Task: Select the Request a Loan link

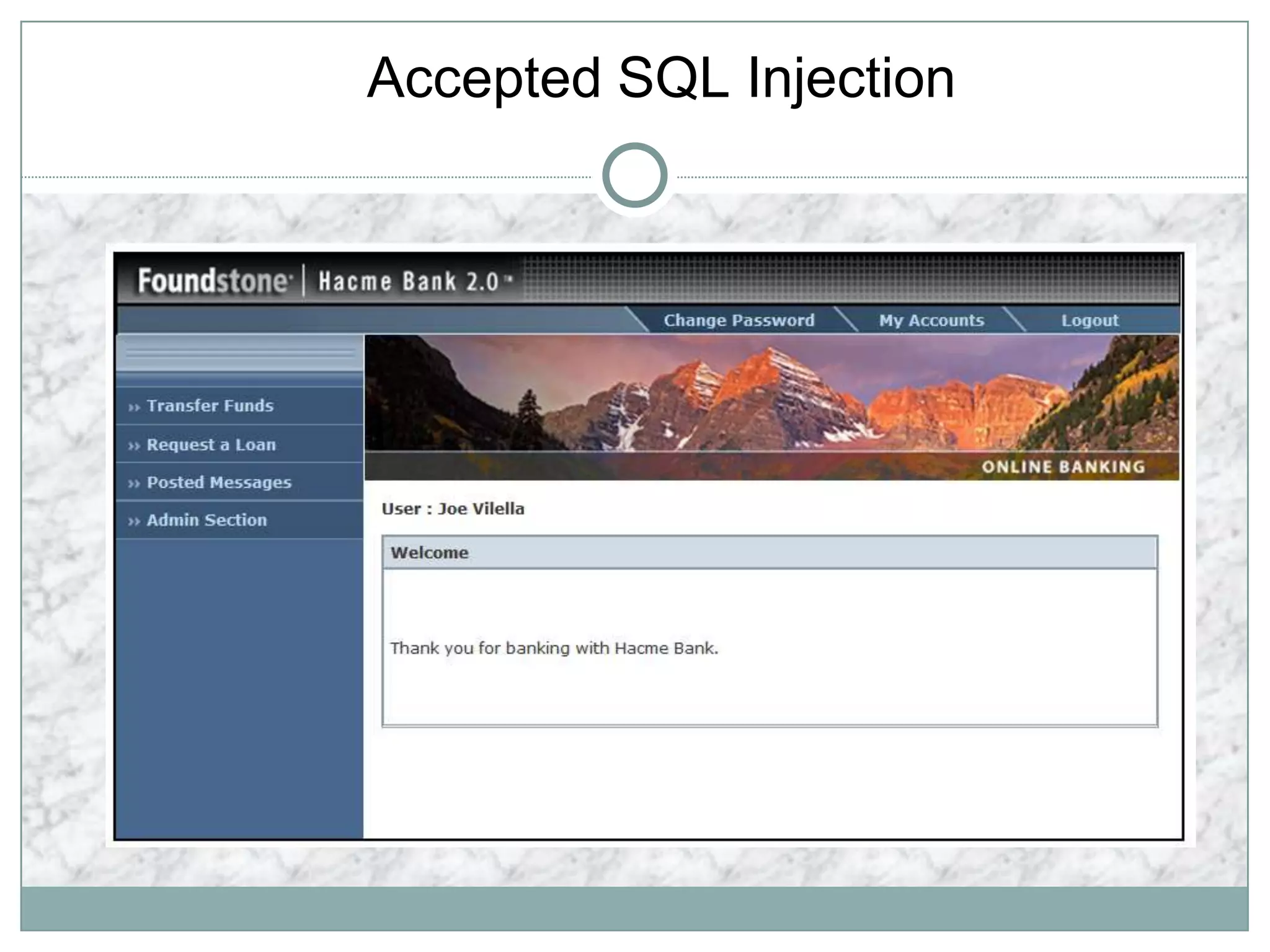Action: (x=211, y=445)
